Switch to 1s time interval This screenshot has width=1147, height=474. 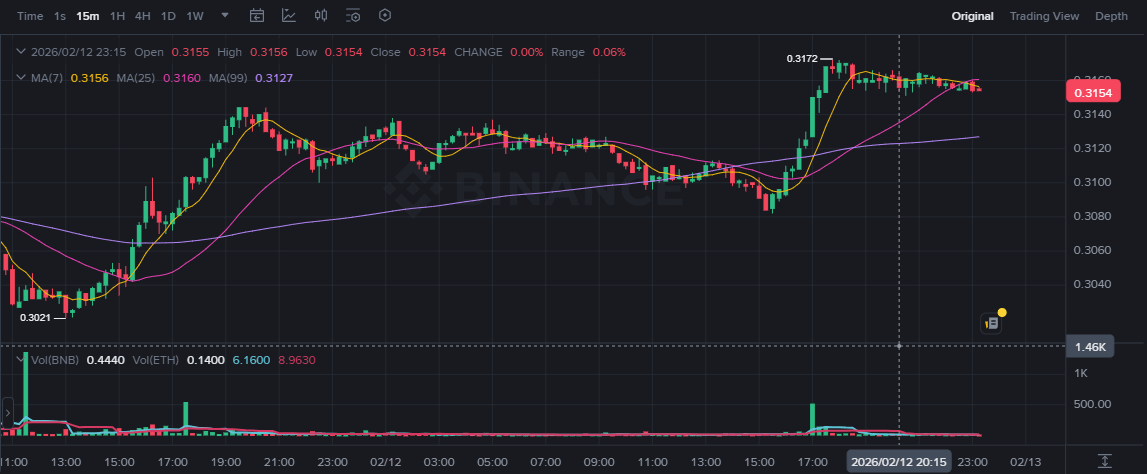tap(60, 16)
